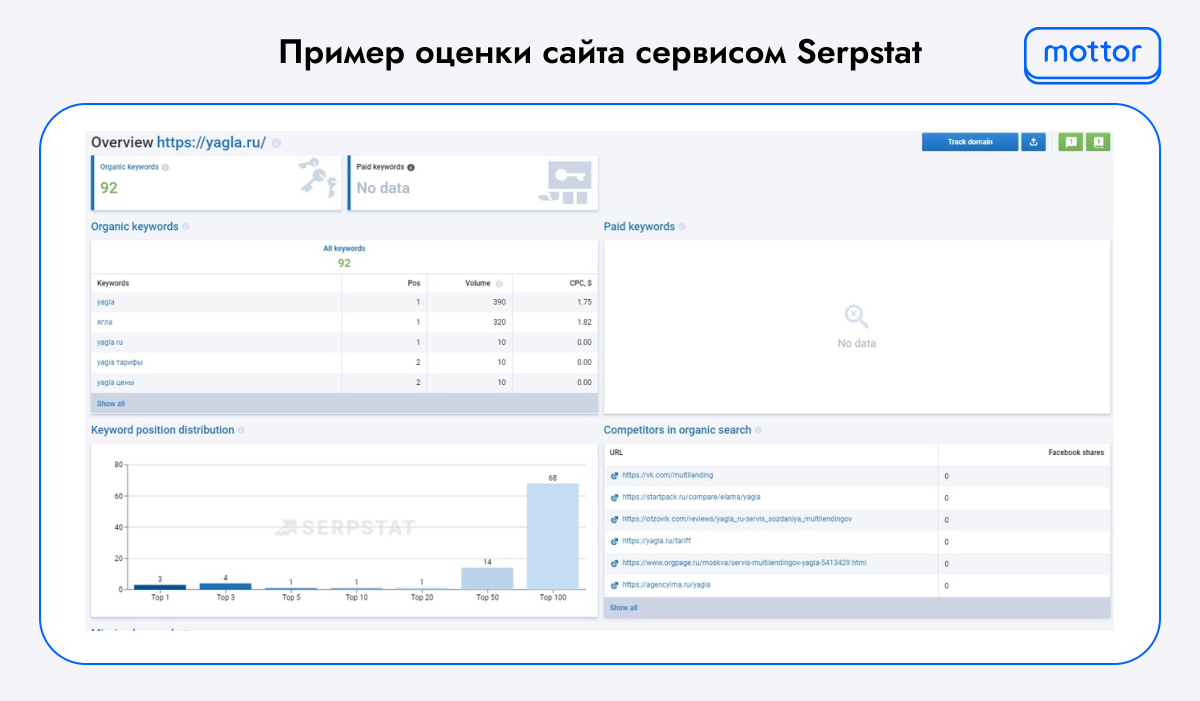Open external link icon for yagla.ru/tariff row

pos(614,541)
